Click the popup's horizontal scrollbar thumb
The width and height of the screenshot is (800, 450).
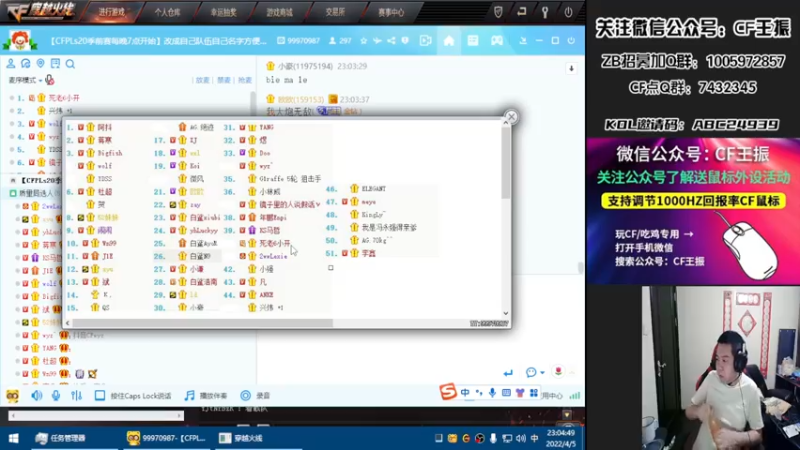pyautogui.click(x=203, y=323)
